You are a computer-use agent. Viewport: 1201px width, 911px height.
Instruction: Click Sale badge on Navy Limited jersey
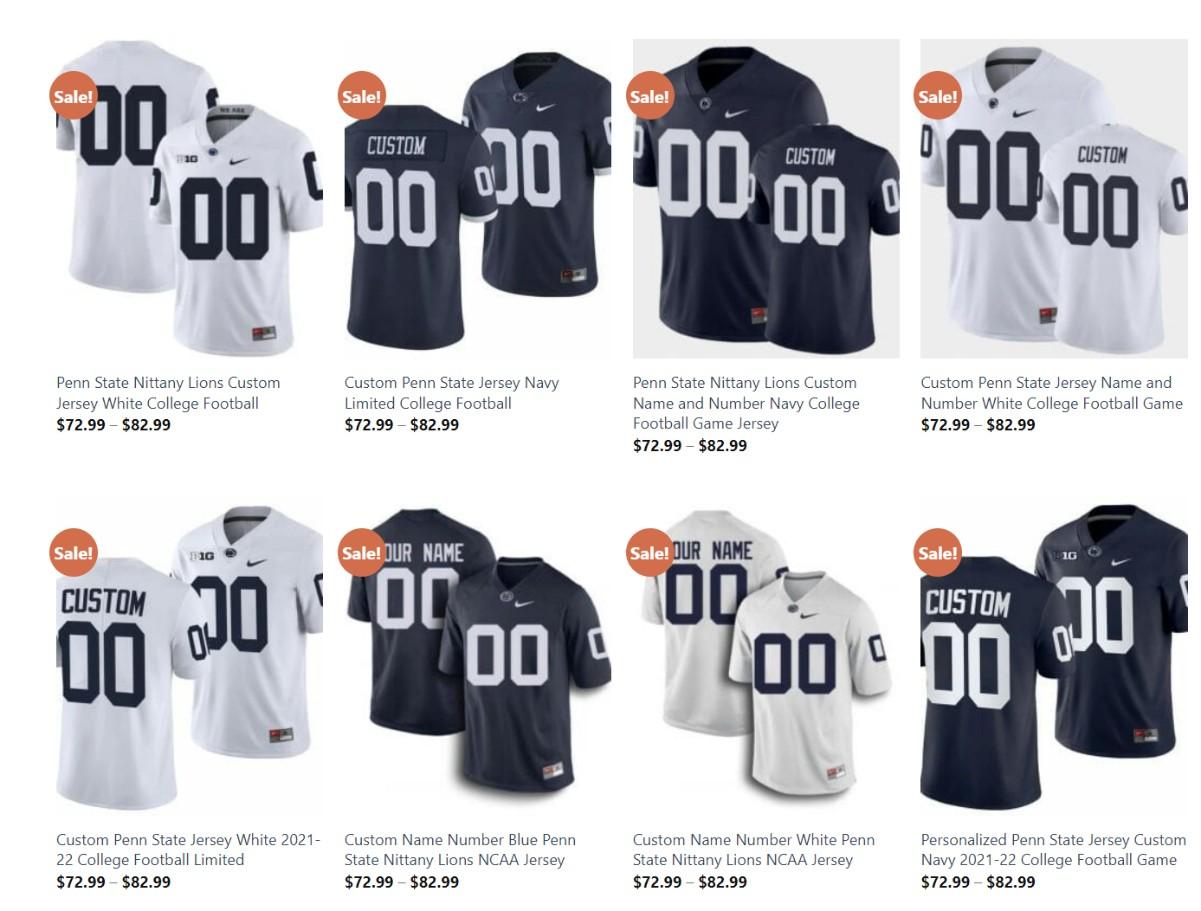click(361, 97)
